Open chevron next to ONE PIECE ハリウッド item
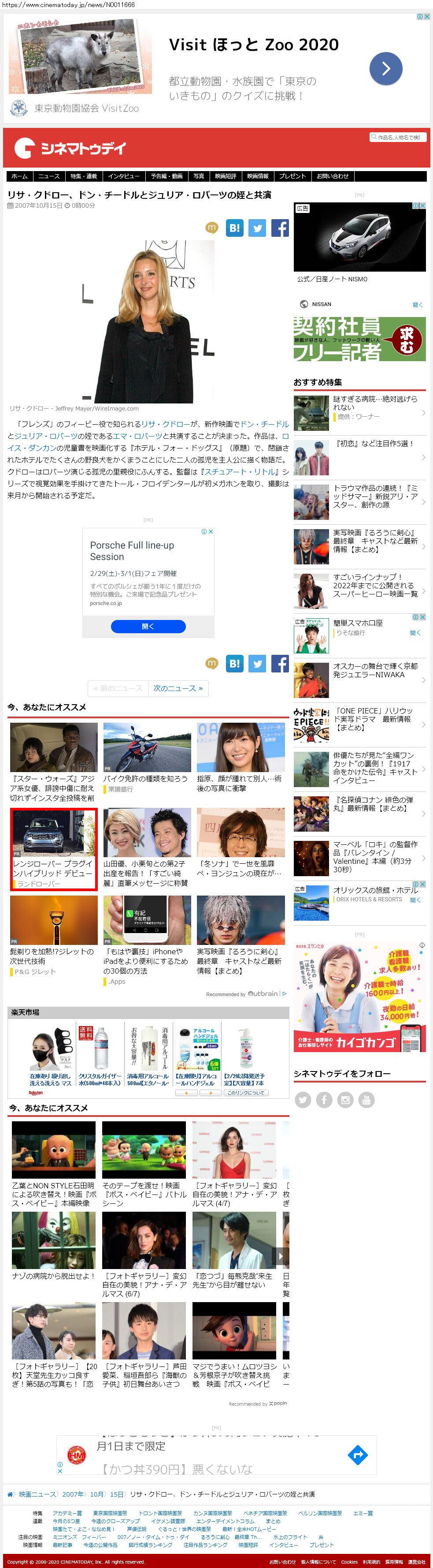433x1568 pixels. pyautogui.click(x=423, y=724)
